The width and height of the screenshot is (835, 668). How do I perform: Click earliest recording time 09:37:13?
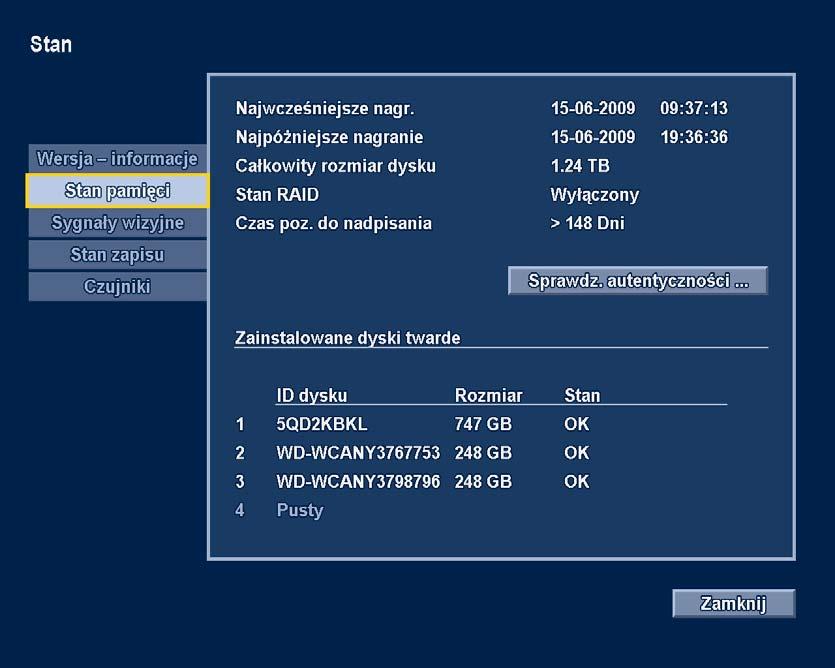(x=693, y=108)
